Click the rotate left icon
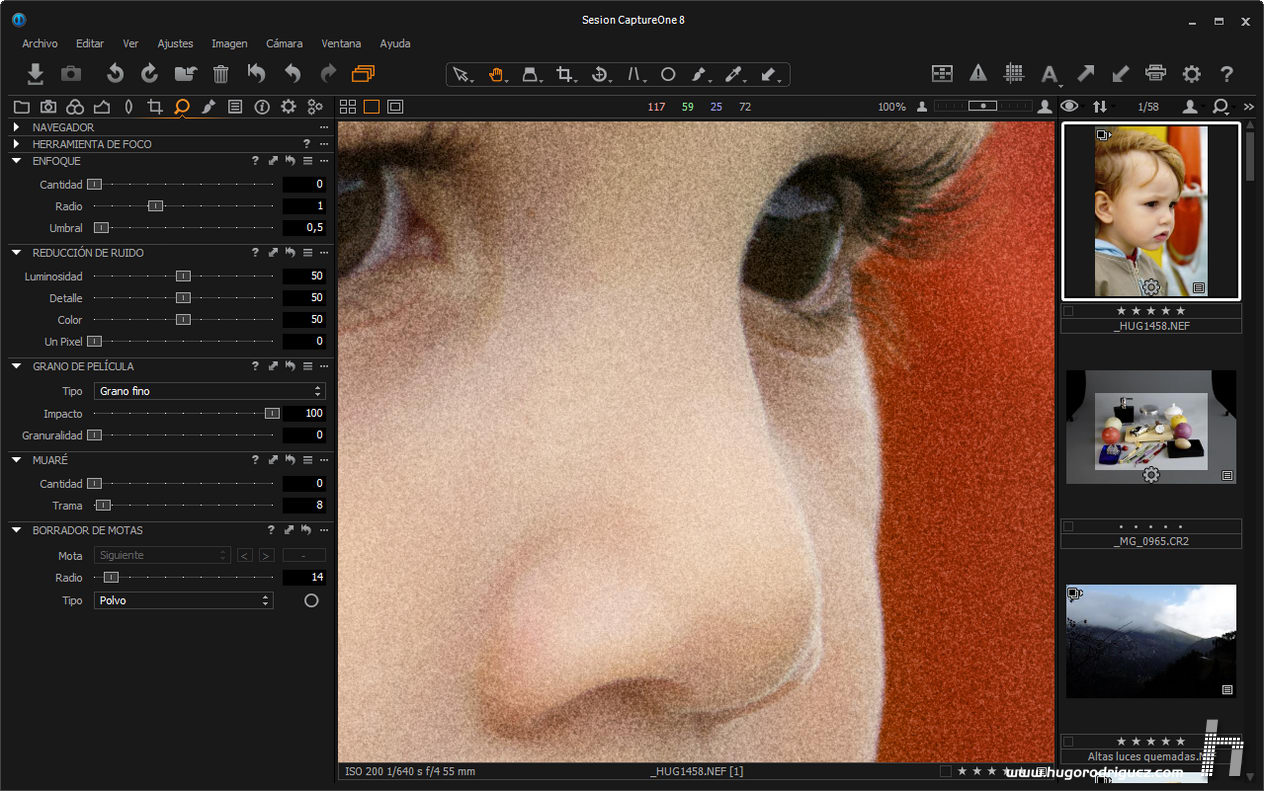 (x=115, y=74)
